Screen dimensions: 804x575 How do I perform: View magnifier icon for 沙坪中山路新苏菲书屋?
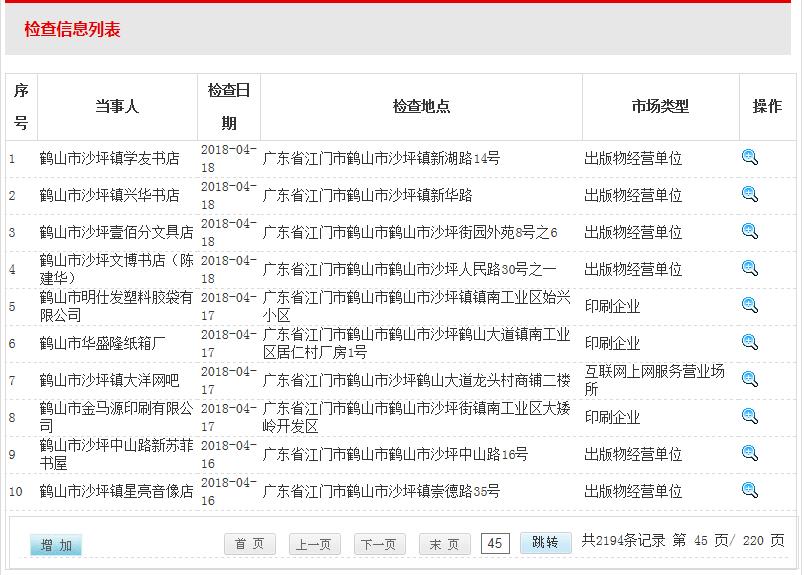[x=749, y=453]
